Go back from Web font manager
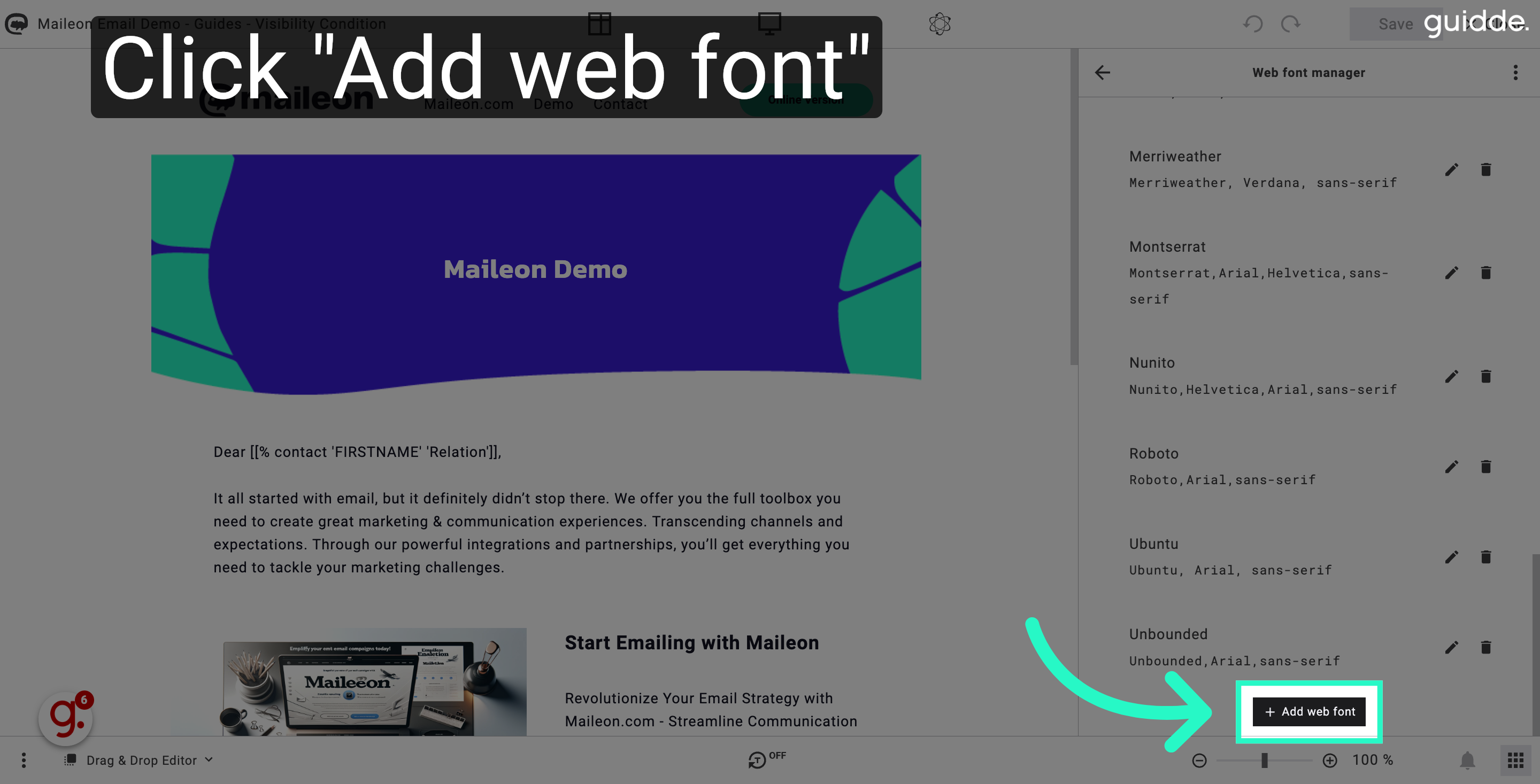The height and width of the screenshot is (784, 1540). tap(1103, 73)
